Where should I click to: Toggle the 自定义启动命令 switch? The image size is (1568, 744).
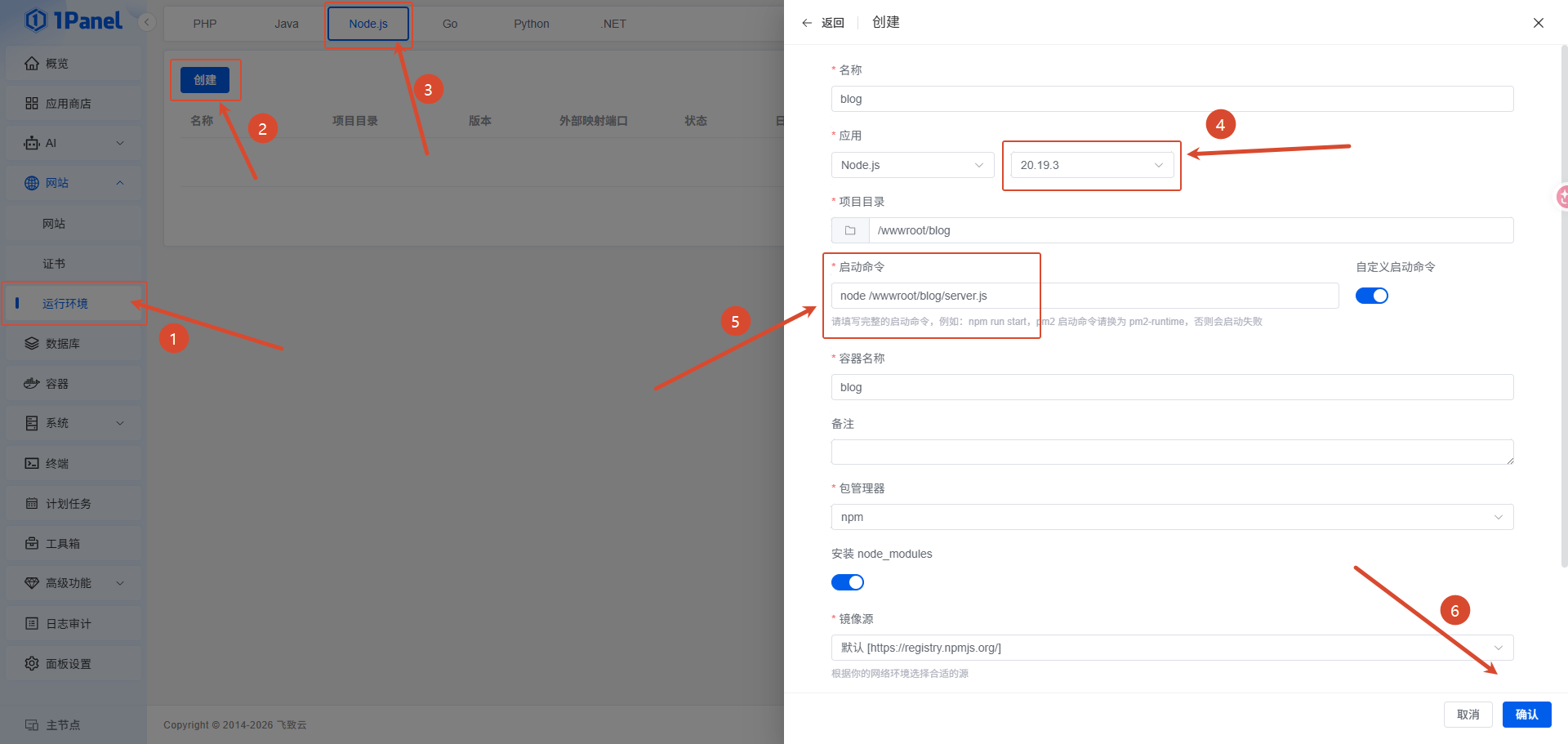(x=1372, y=296)
